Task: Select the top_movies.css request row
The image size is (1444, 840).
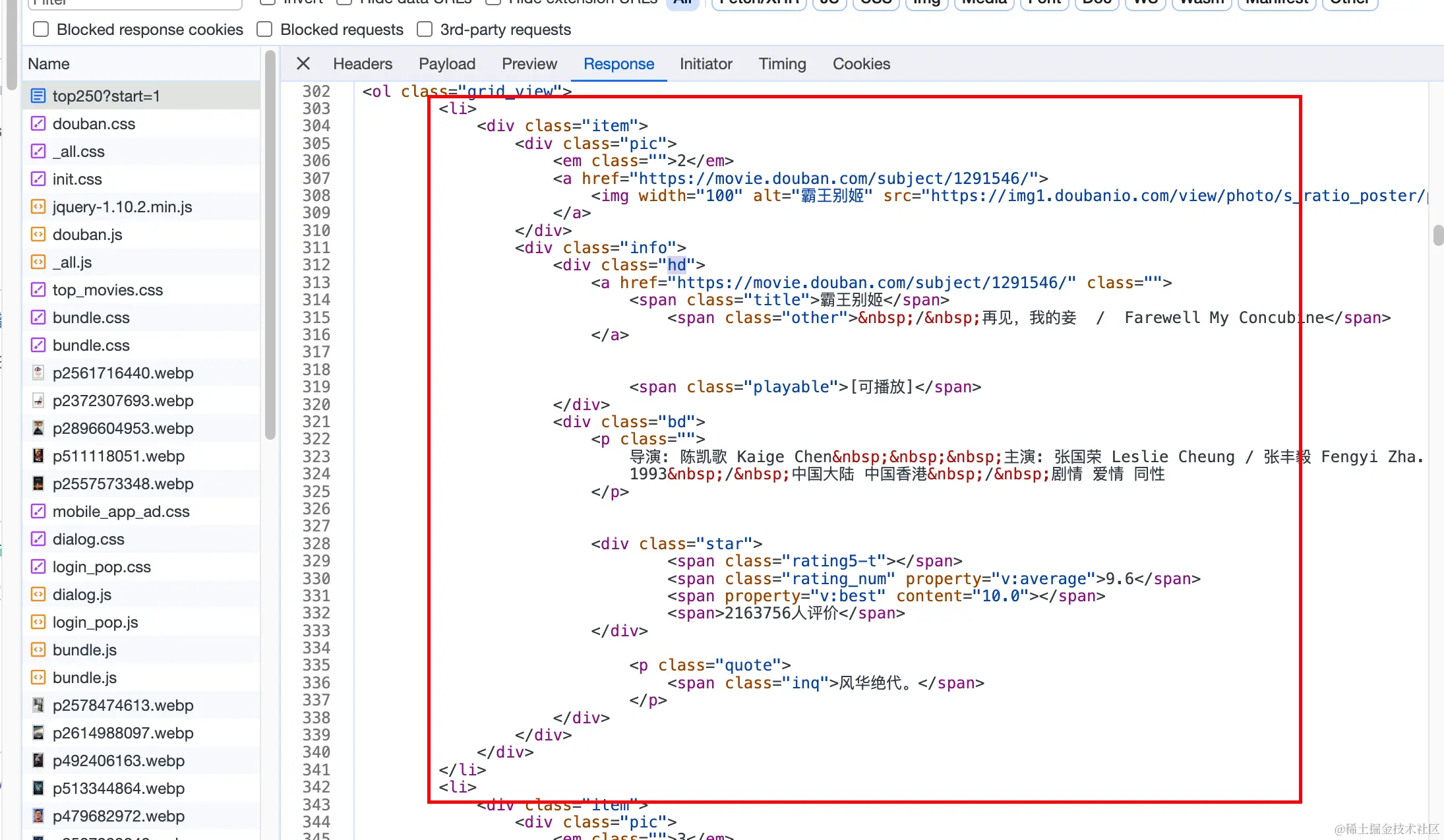Action: (142, 290)
